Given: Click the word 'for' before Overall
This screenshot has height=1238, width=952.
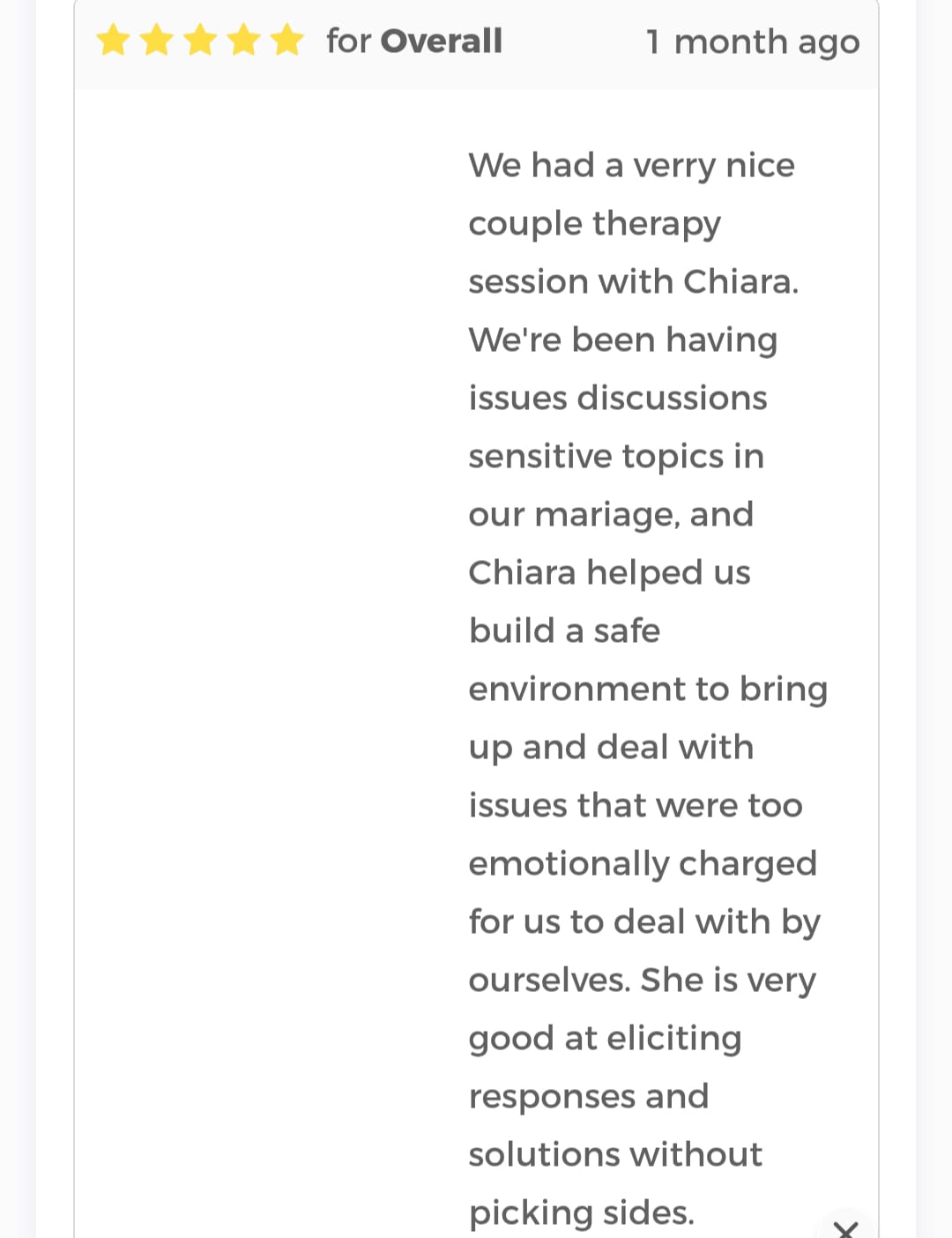Looking at the screenshot, I should tap(348, 41).
